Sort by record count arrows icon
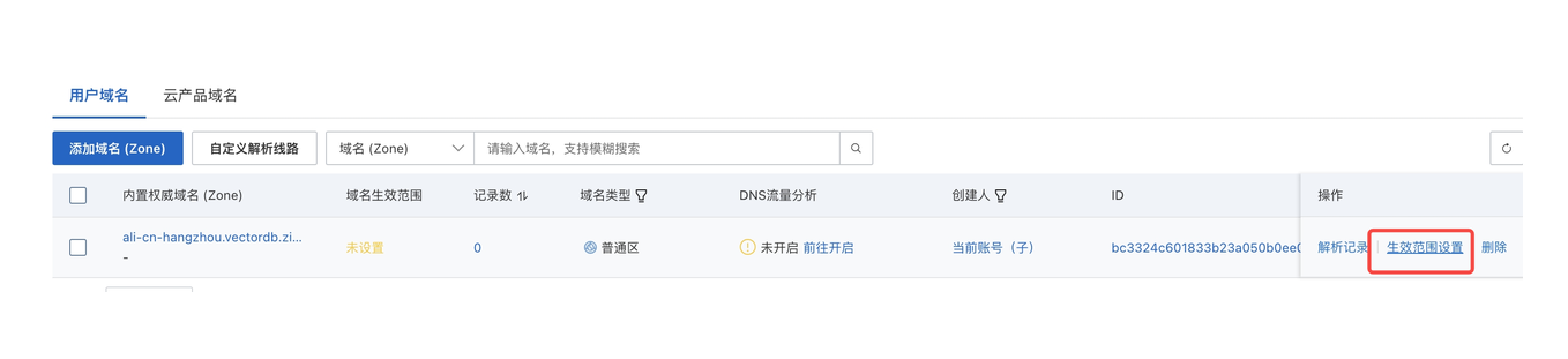 point(522,195)
